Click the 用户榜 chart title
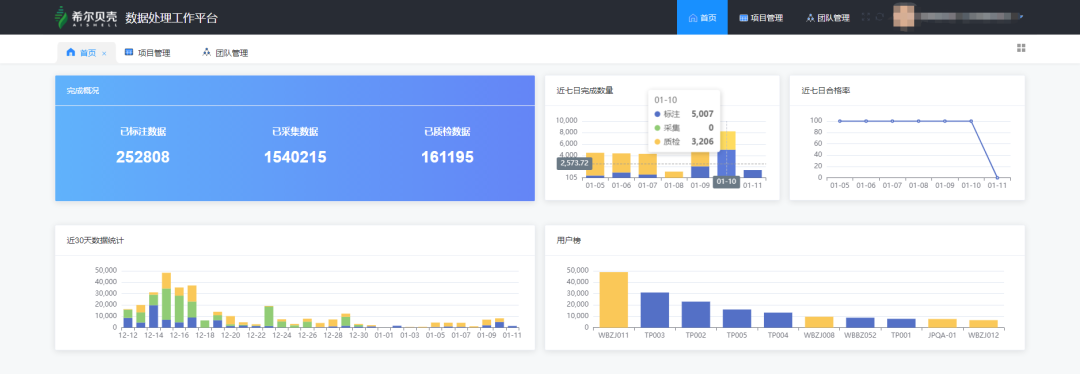 click(x=569, y=240)
